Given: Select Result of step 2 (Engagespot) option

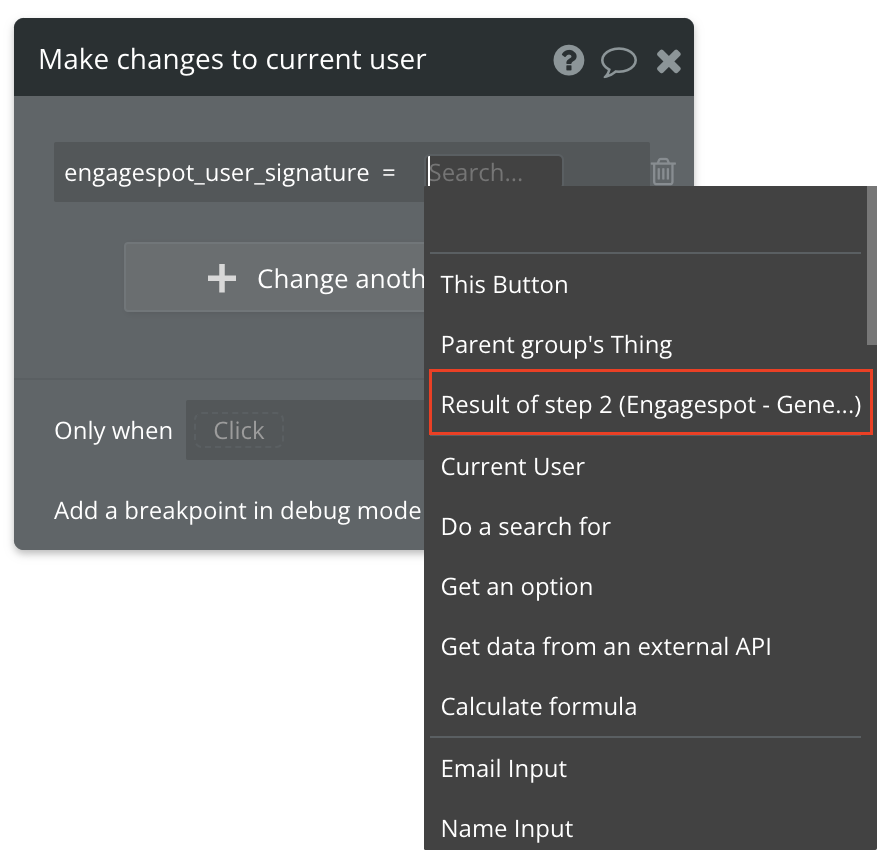Looking at the screenshot, I should [651, 404].
